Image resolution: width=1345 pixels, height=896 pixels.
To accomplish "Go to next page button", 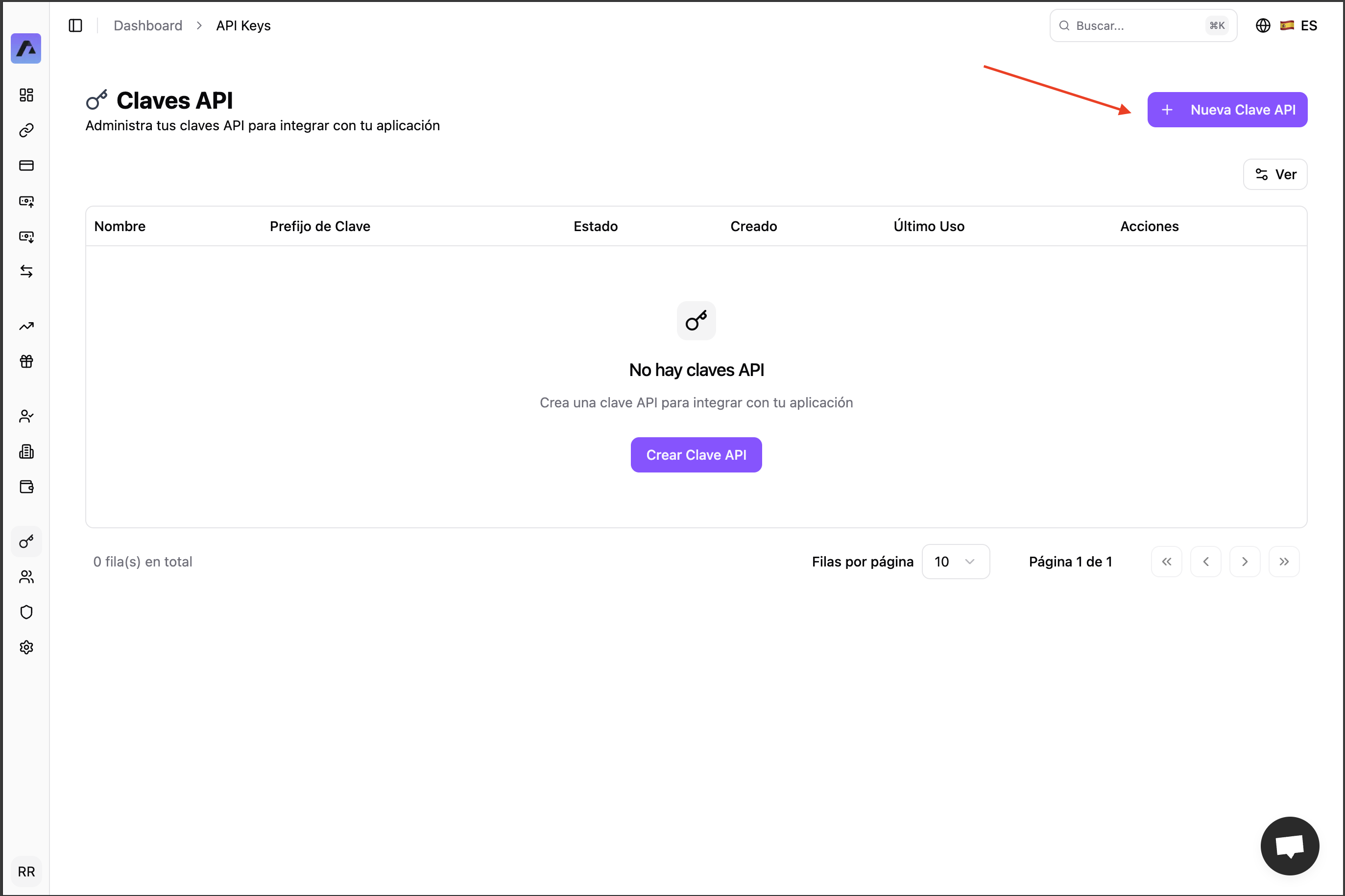I will coord(1245,562).
